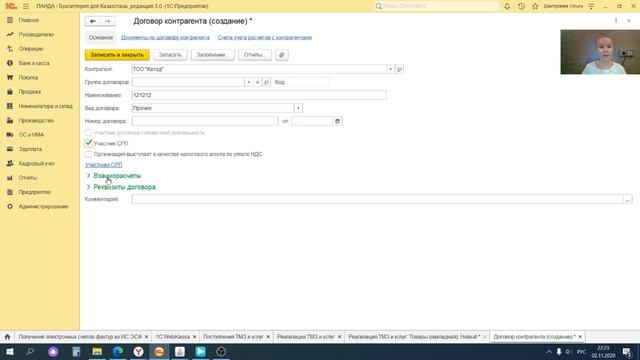Click the Номенклатура и склад icon
The width and height of the screenshot is (640, 360).
[10, 106]
